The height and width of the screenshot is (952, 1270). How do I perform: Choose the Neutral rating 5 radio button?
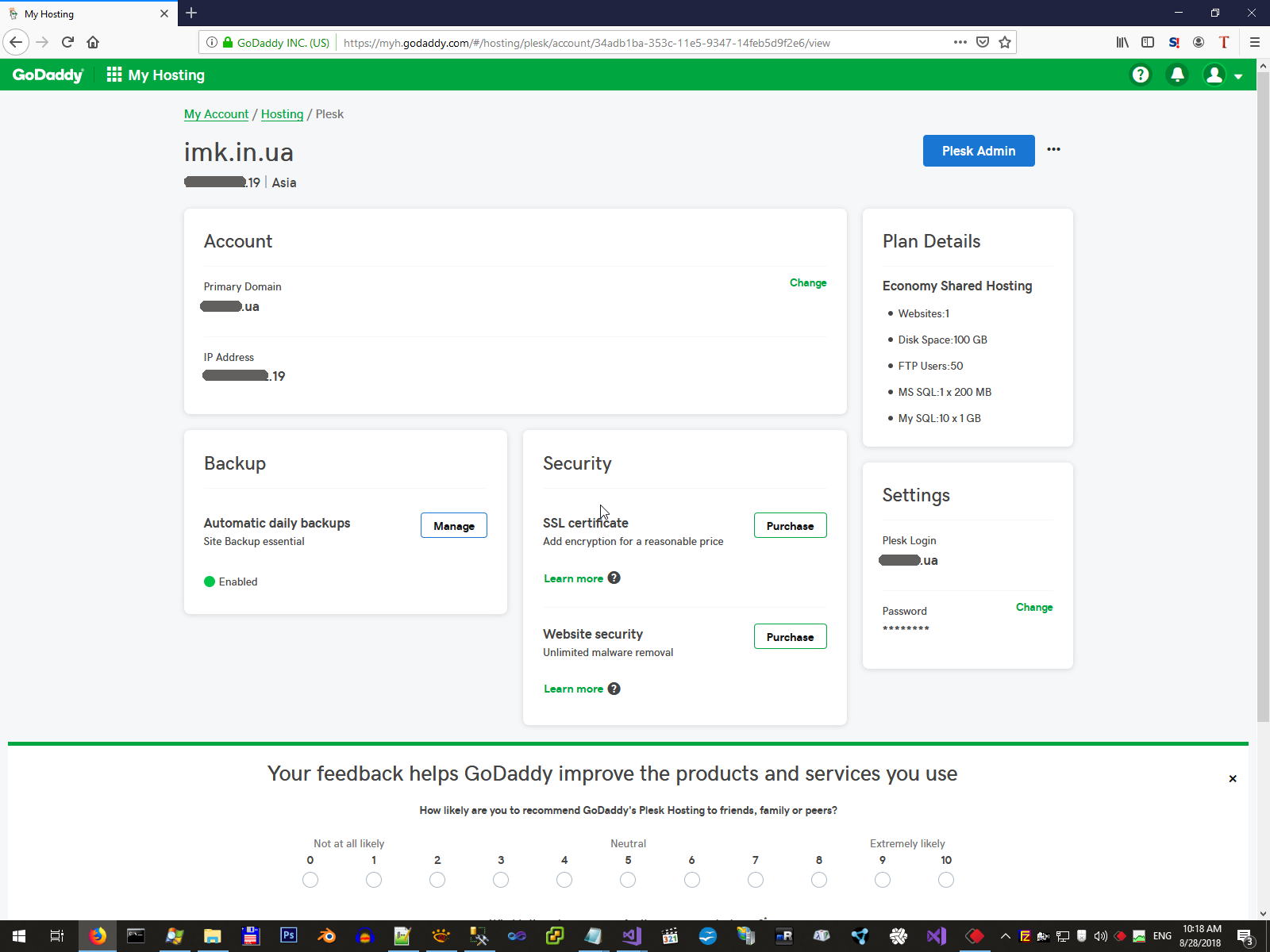pos(628,880)
